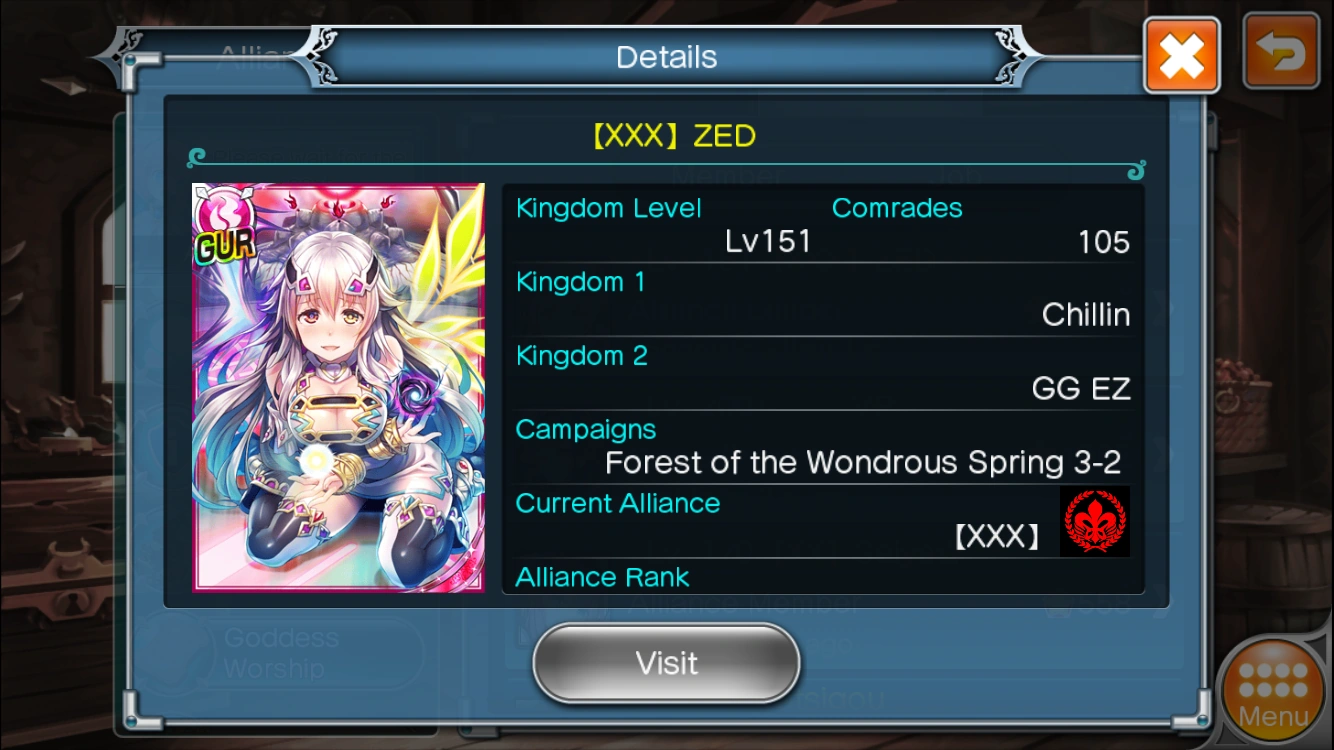Image resolution: width=1334 pixels, height=750 pixels.
Task: Click the Current Alliance name 【XXX】
Action: pos(996,538)
